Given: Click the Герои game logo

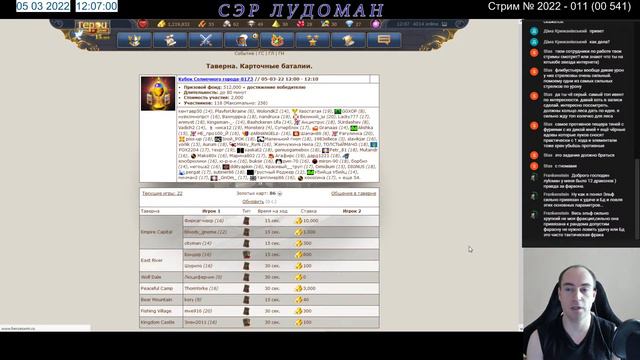Looking at the screenshot, I should pyautogui.click(x=92, y=28).
